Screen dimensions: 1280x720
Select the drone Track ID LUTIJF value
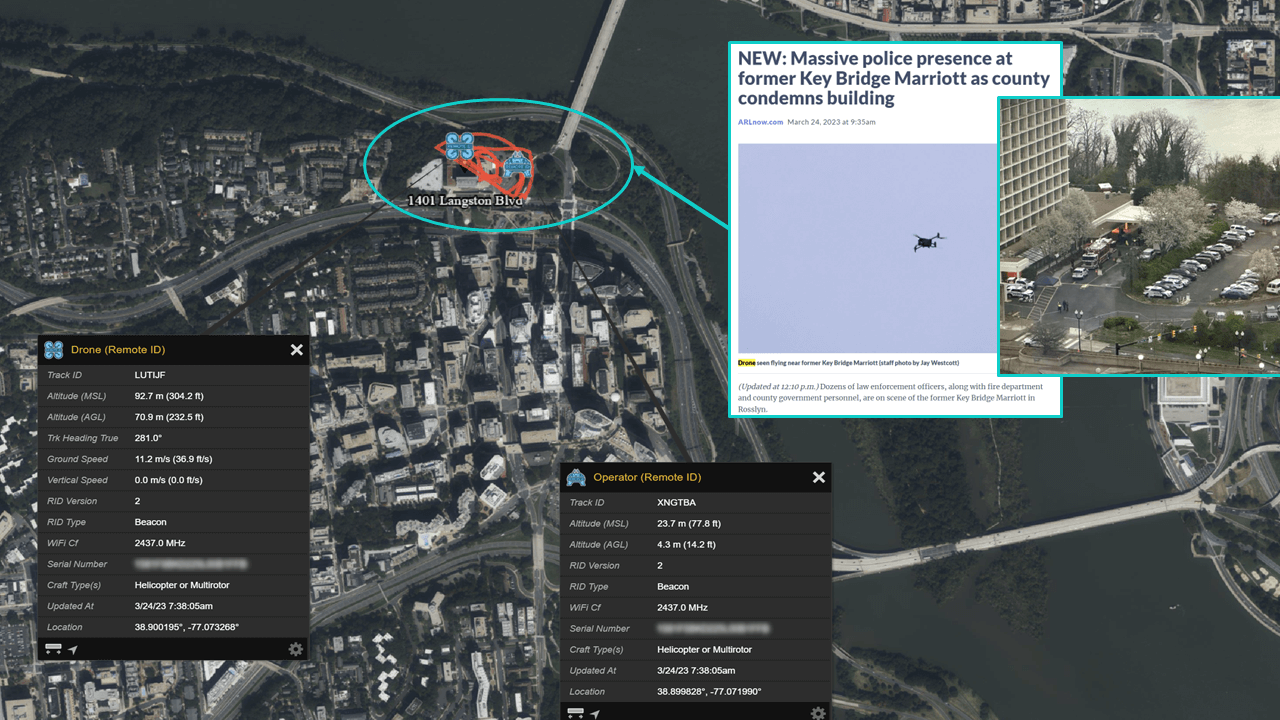click(x=152, y=375)
